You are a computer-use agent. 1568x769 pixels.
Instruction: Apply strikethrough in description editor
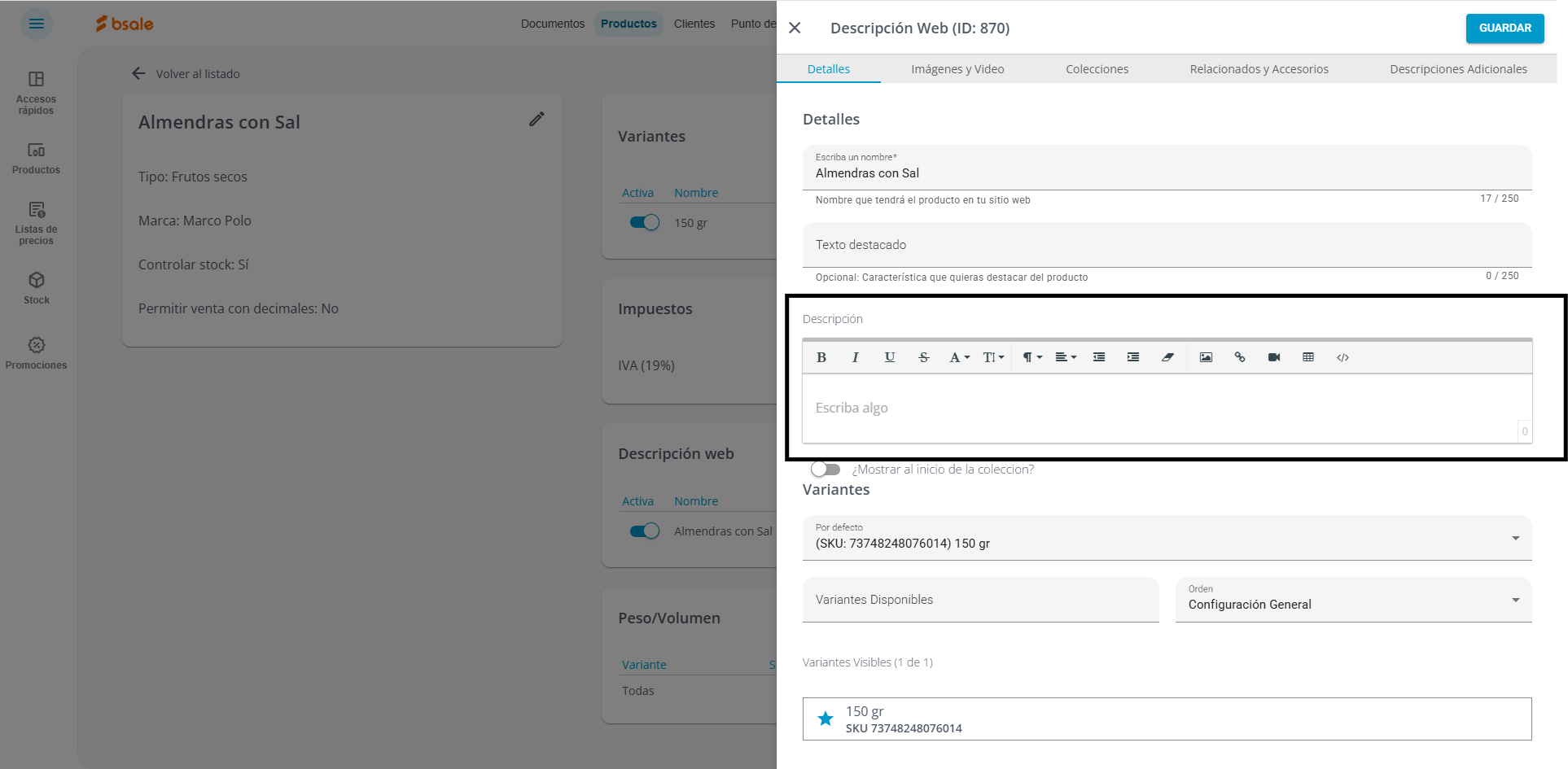[x=923, y=357]
